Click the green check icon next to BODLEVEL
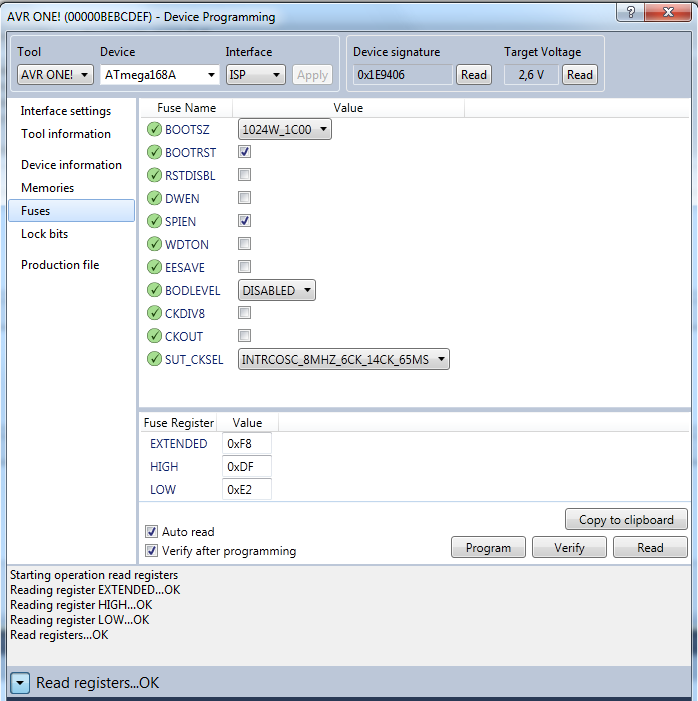698x701 pixels. coord(154,290)
